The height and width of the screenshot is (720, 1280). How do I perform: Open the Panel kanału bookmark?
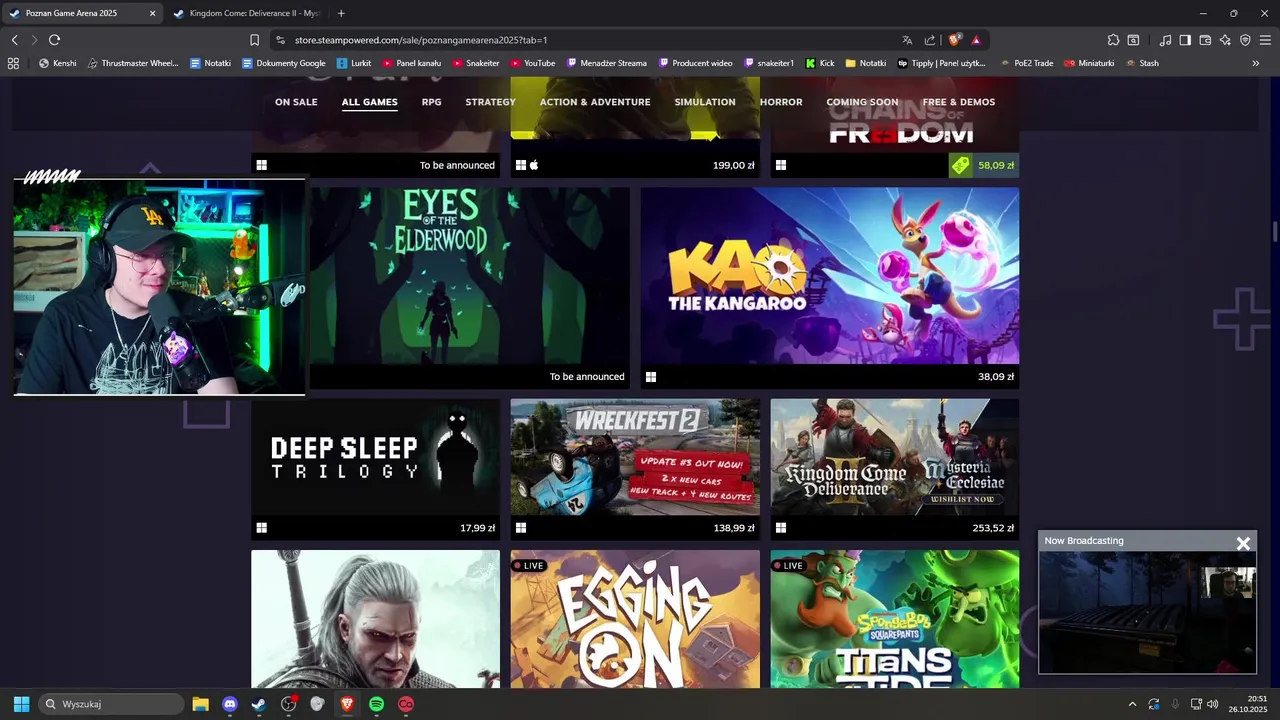click(x=411, y=63)
